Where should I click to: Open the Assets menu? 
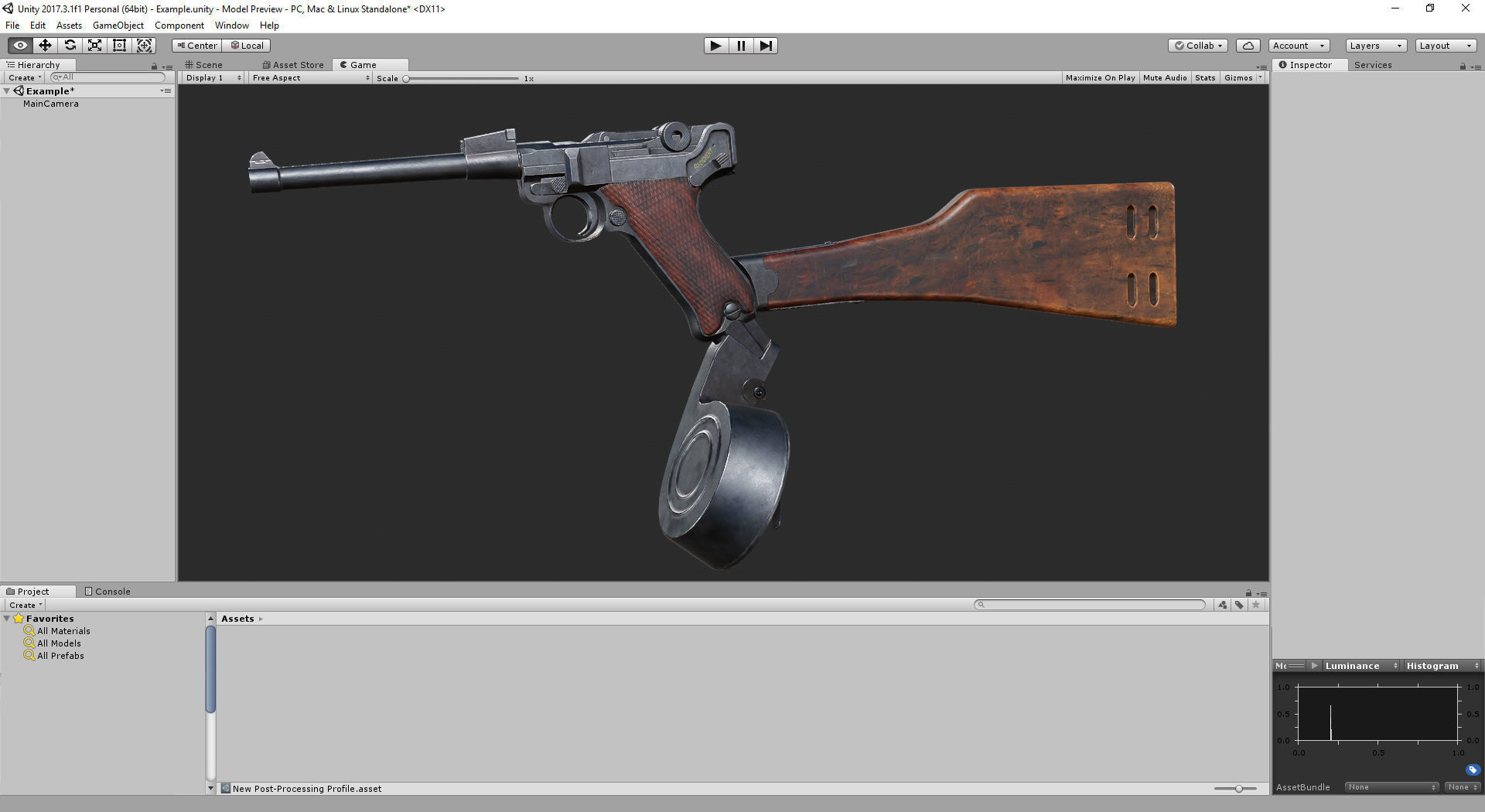coord(69,26)
